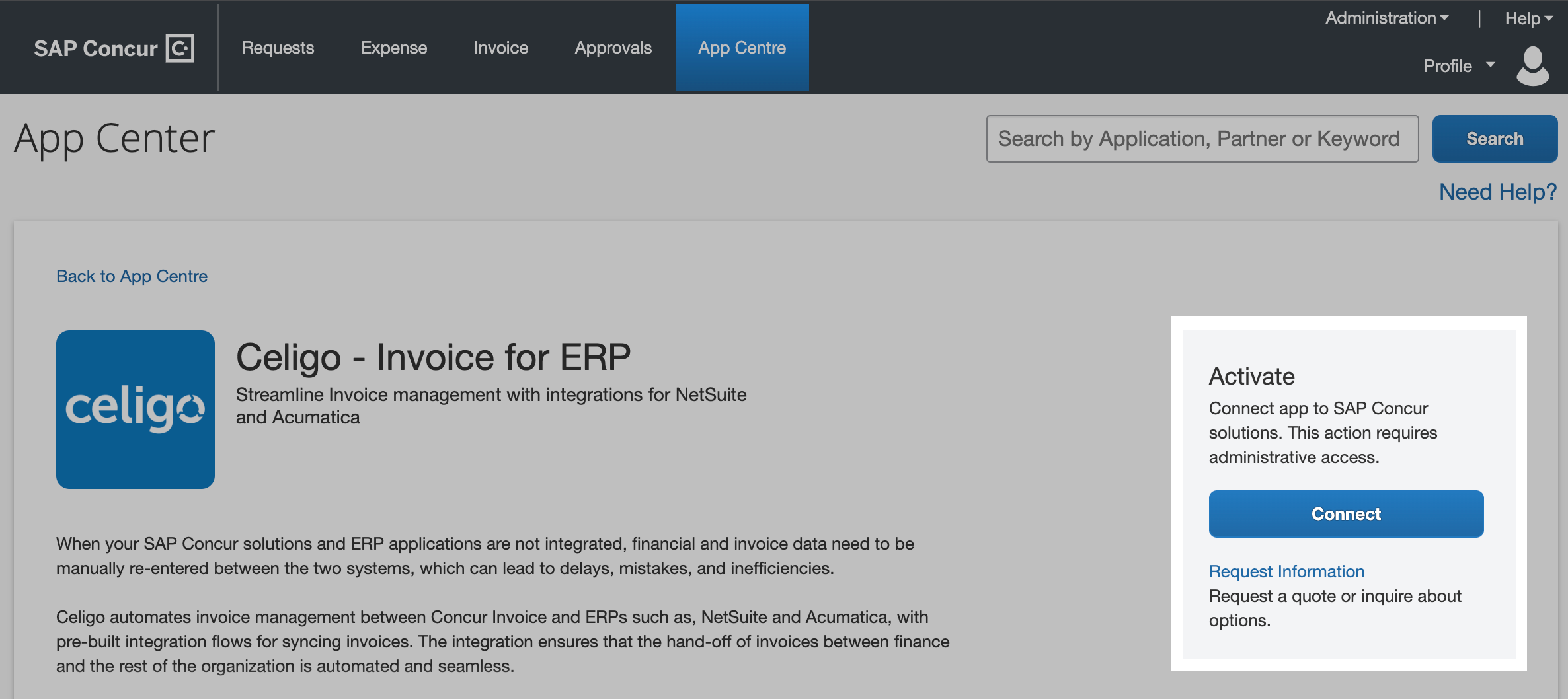
Task: Click the user profile avatar icon
Action: [x=1532, y=66]
